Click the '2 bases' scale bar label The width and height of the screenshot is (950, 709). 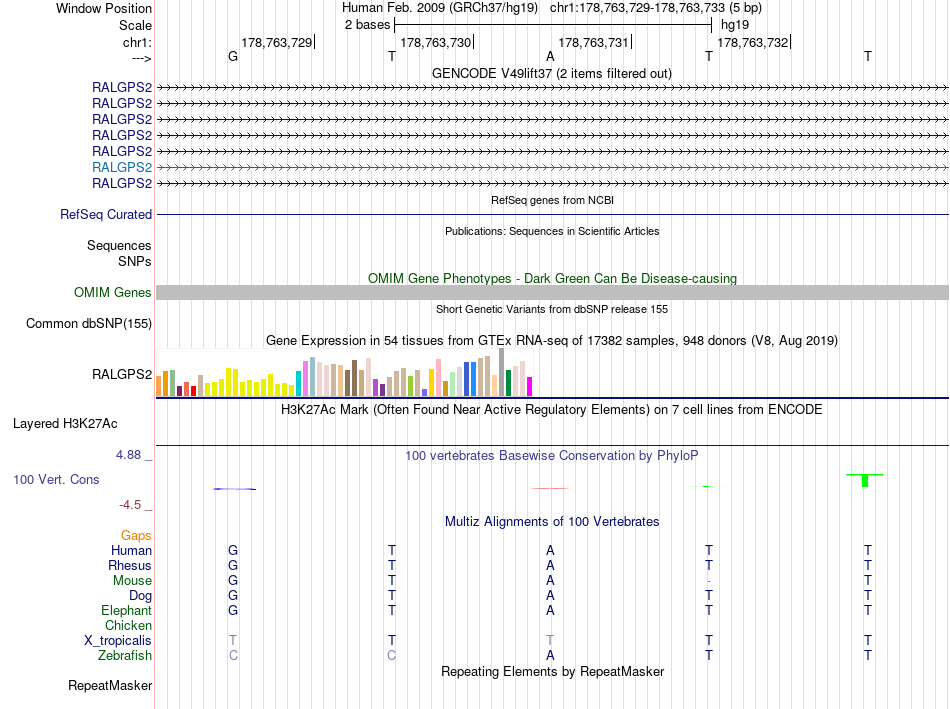(367, 25)
